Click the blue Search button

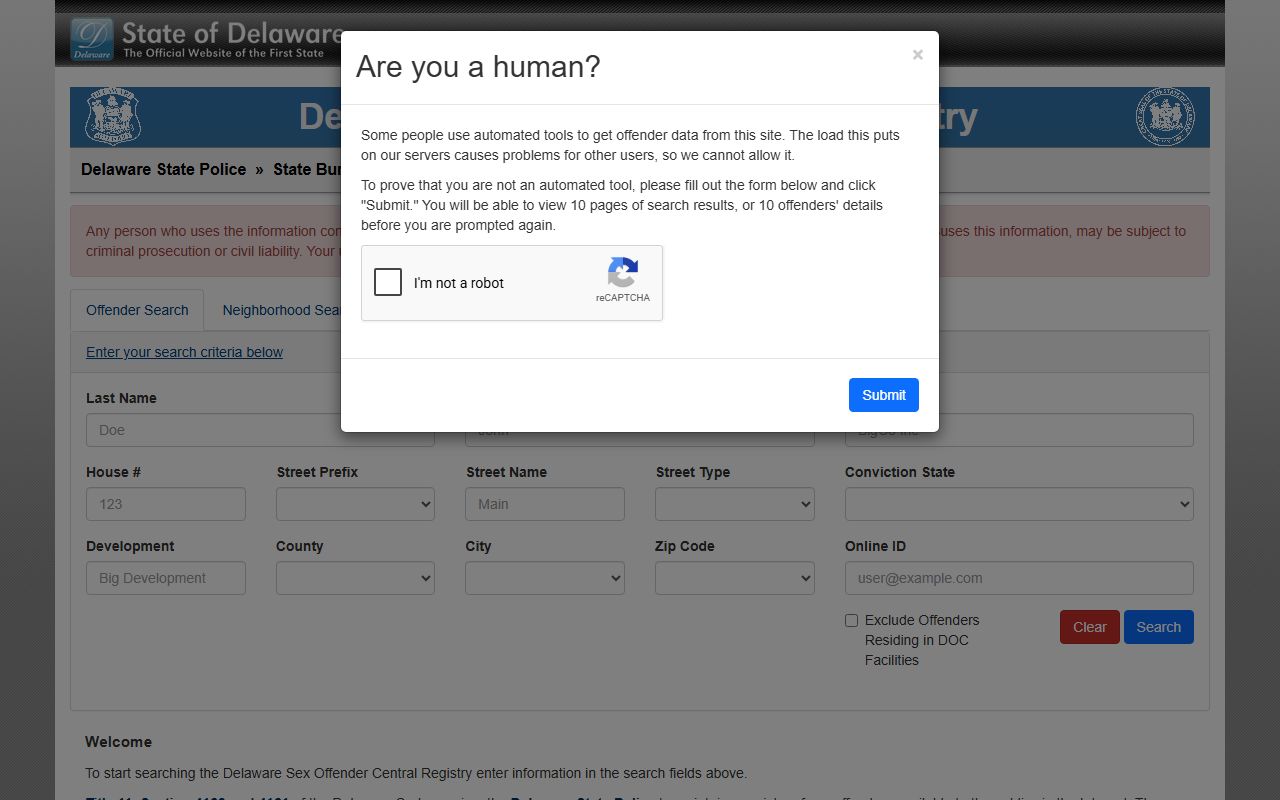[1158, 627]
